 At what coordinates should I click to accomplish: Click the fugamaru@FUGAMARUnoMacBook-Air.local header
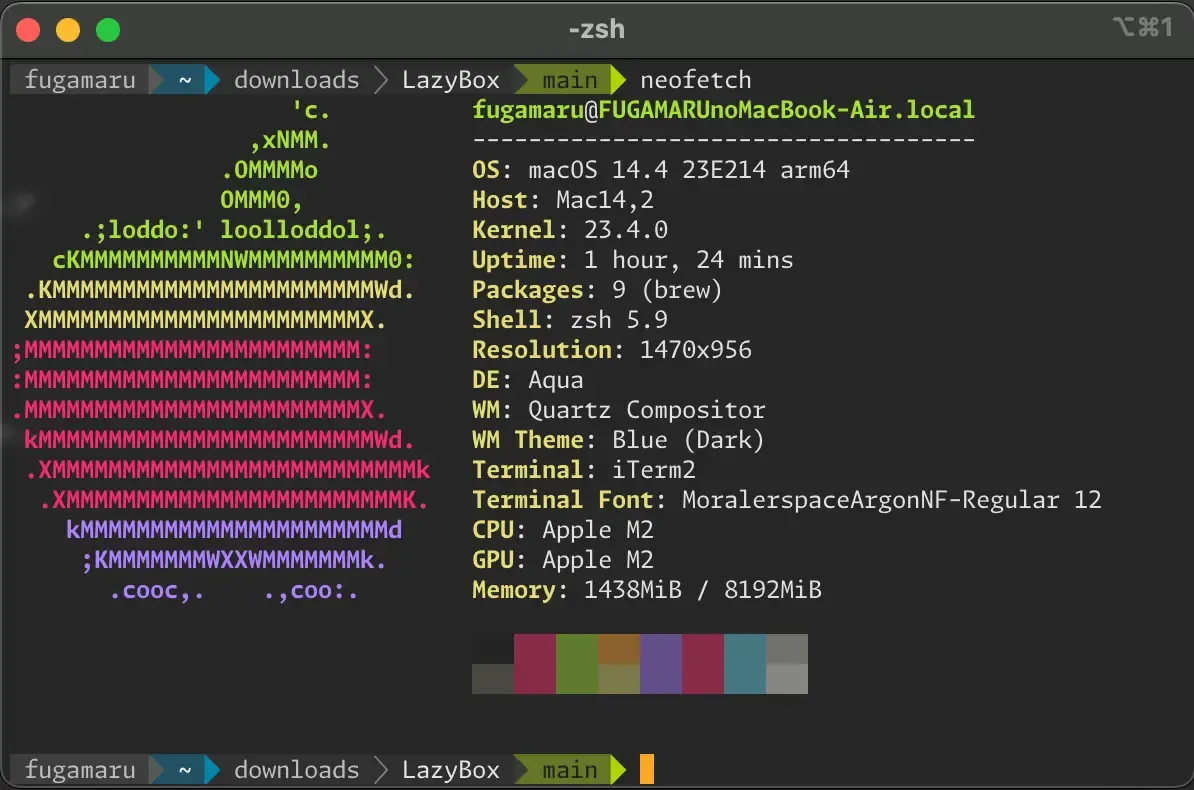tap(723, 110)
